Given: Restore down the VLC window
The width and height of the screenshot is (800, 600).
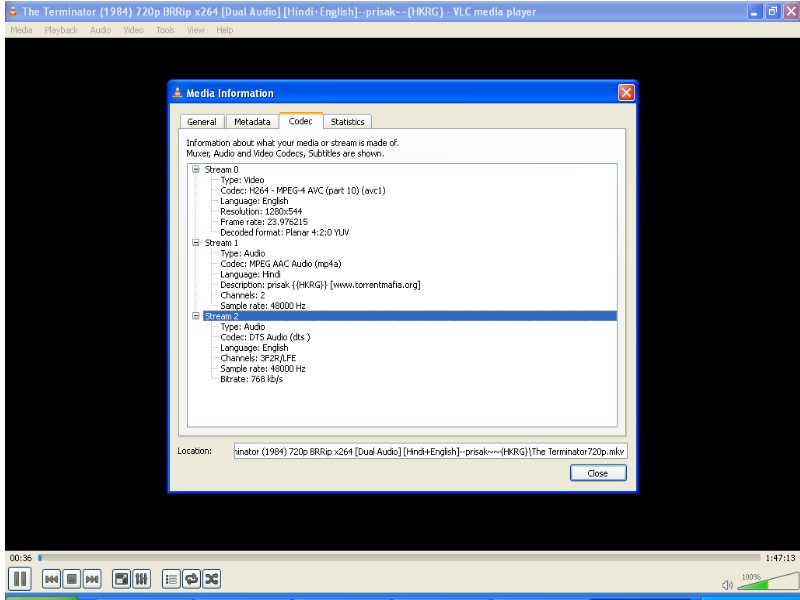Looking at the screenshot, I should [x=773, y=11].
